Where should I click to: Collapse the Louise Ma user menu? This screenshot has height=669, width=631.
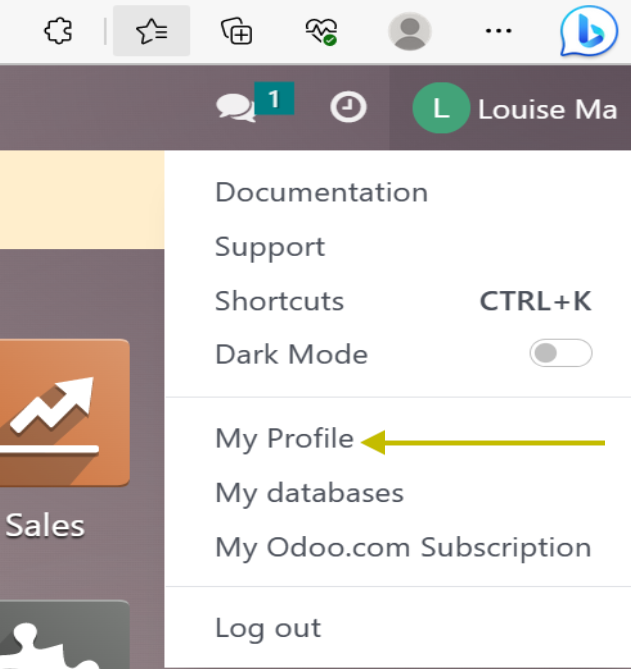coord(514,108)
